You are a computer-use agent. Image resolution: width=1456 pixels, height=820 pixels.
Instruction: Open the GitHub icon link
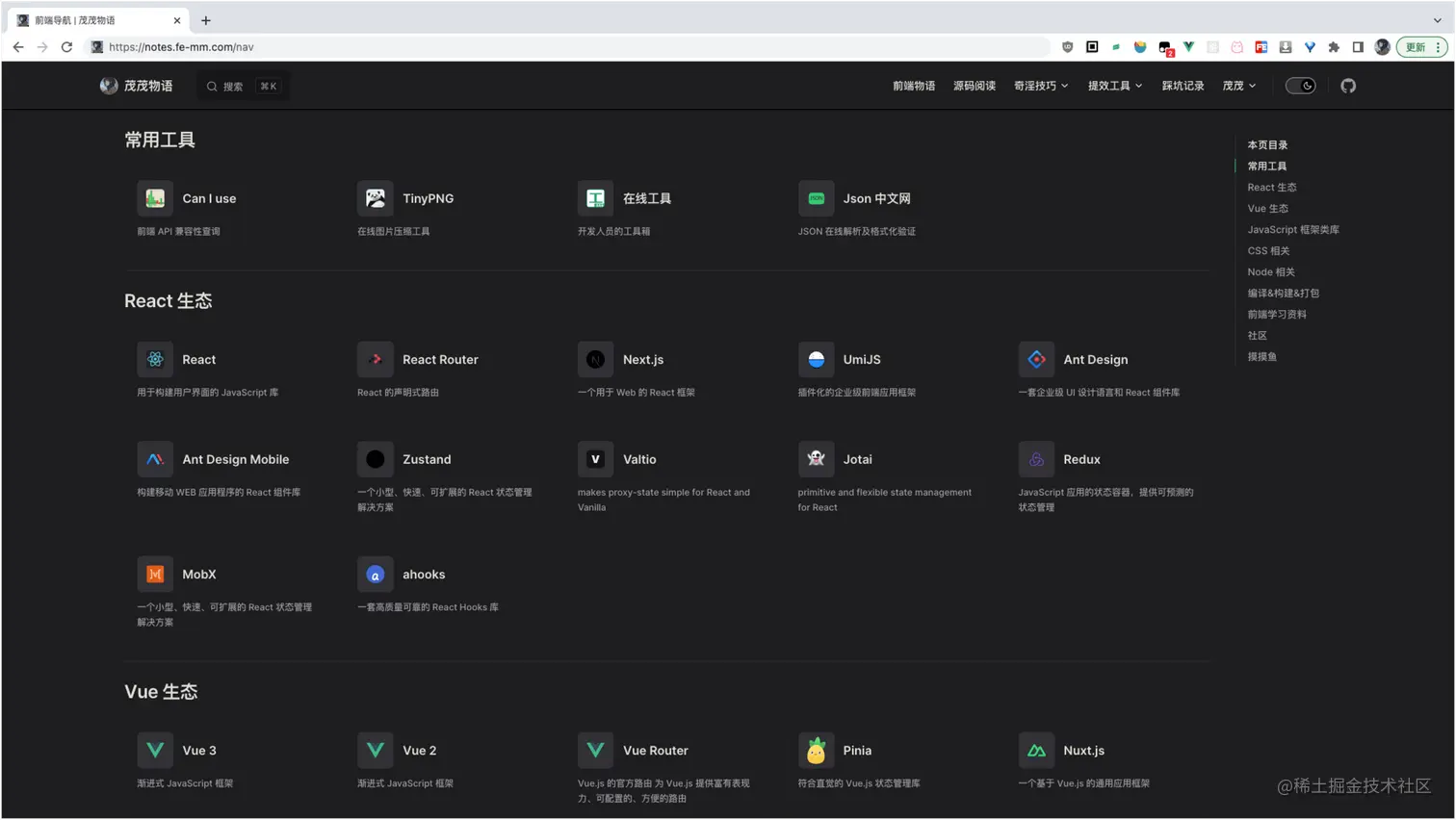pyautogui.click(x=1348, y=86)
